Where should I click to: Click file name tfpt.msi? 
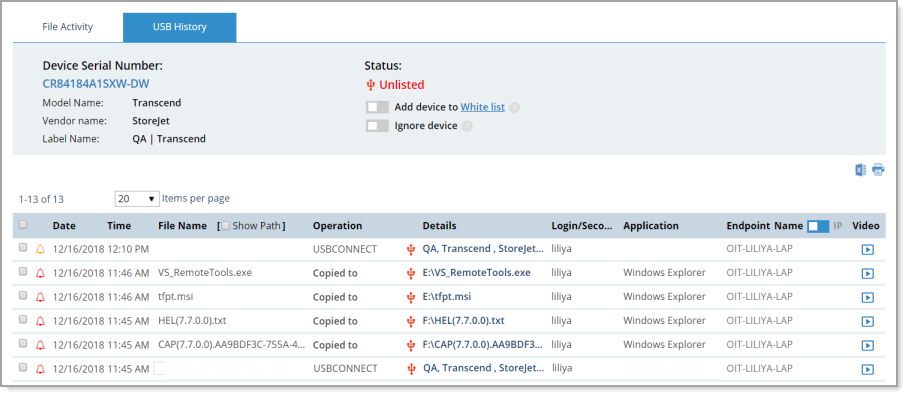click(175, 296)
